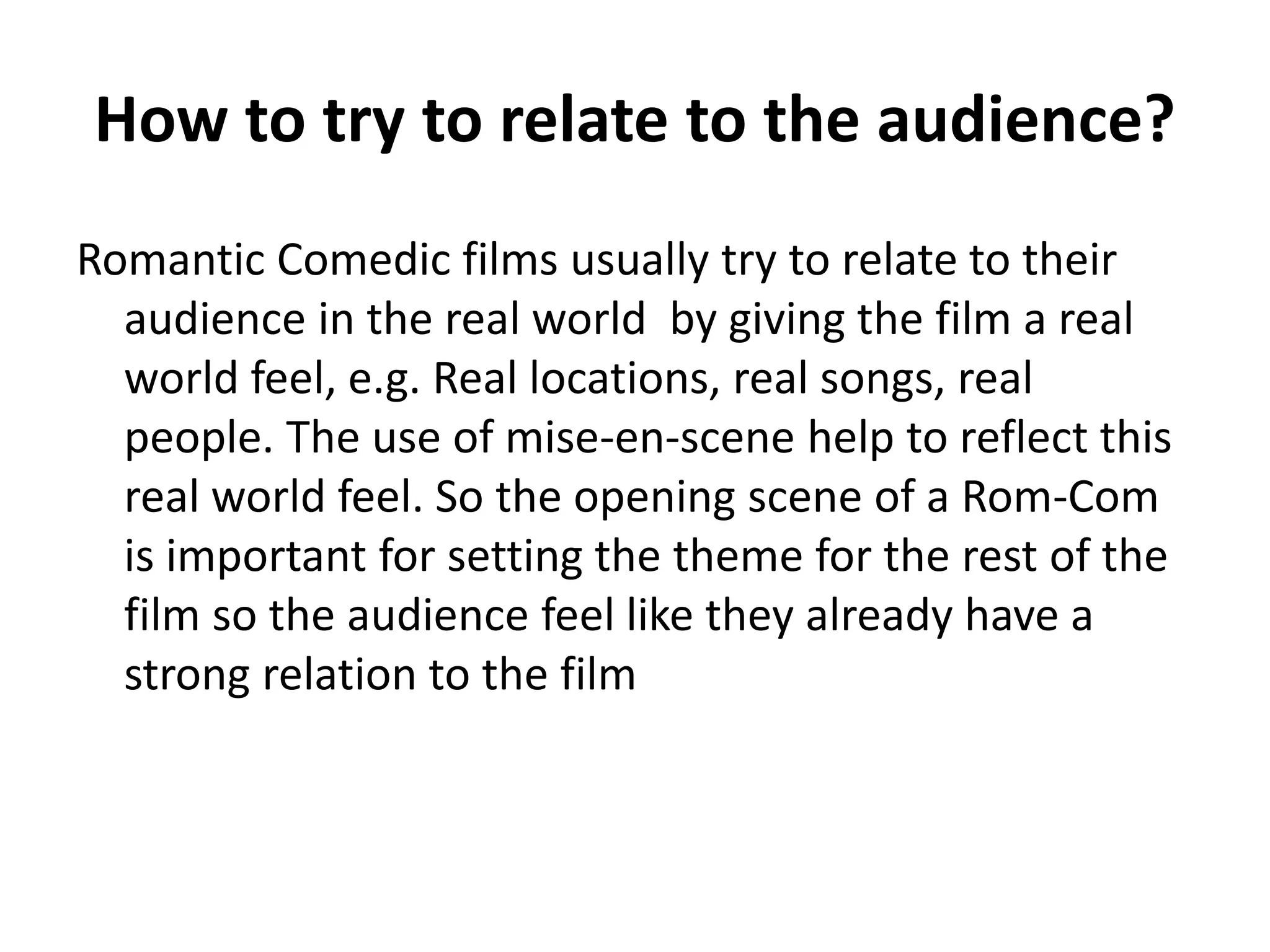Click the word 'How' in the title

coord(162,119)
